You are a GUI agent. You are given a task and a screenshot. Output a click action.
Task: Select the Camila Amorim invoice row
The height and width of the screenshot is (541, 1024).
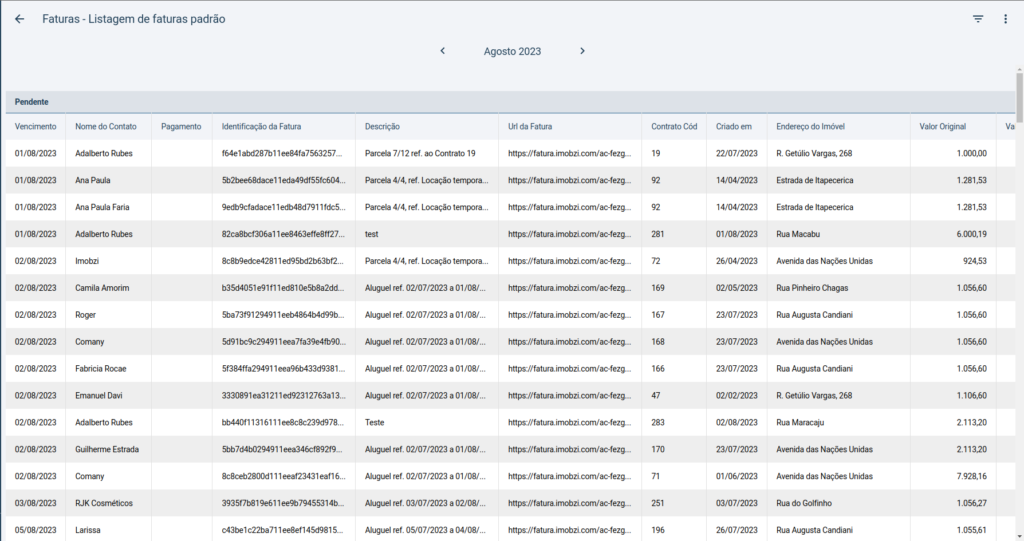click(510, 287)
